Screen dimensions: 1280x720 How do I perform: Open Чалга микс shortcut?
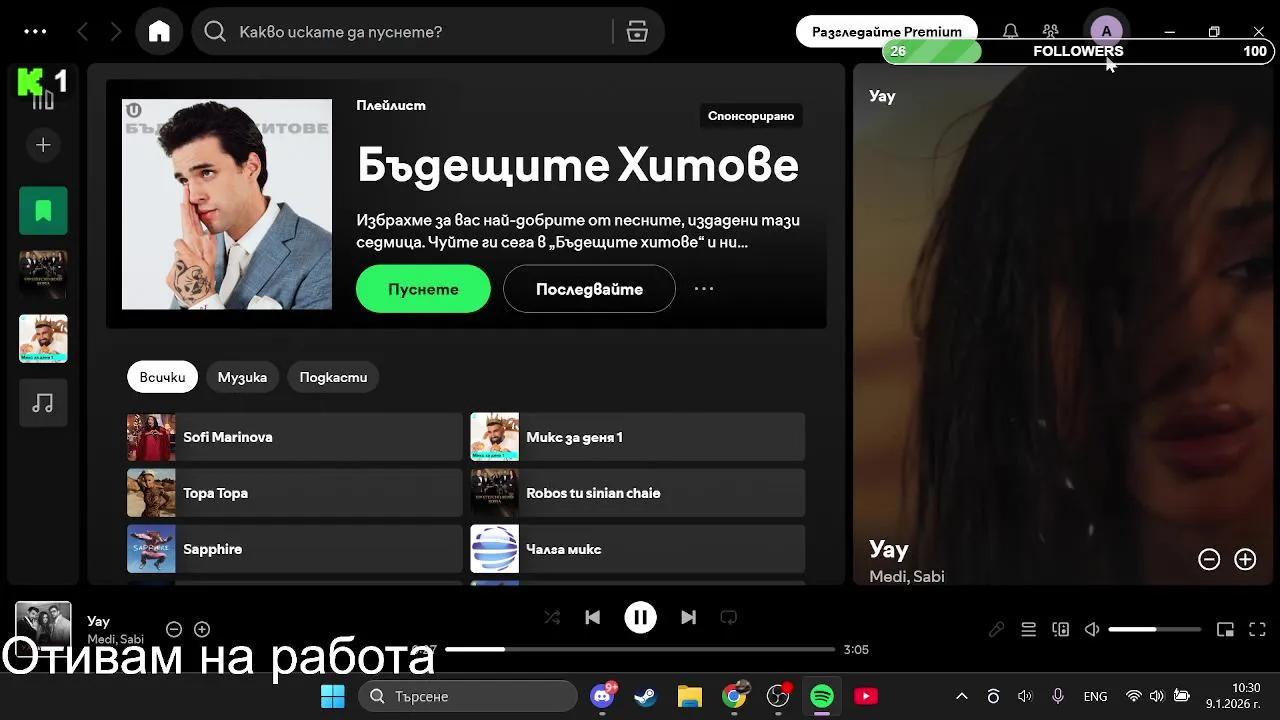pos(637,549)
